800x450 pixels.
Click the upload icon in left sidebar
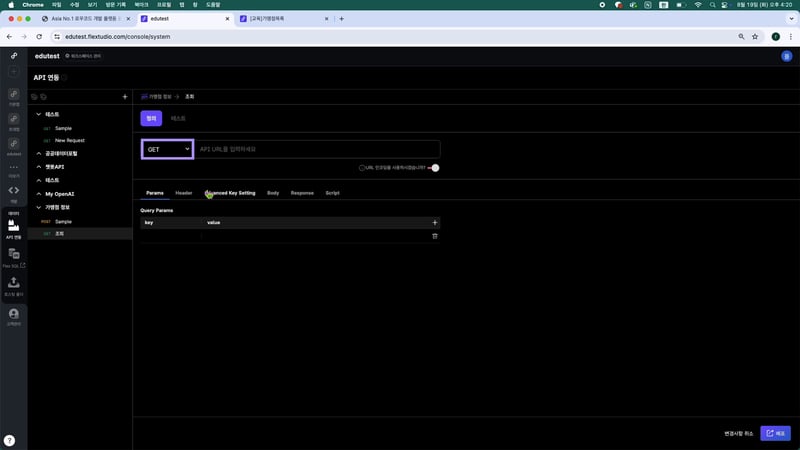(14, 284)
